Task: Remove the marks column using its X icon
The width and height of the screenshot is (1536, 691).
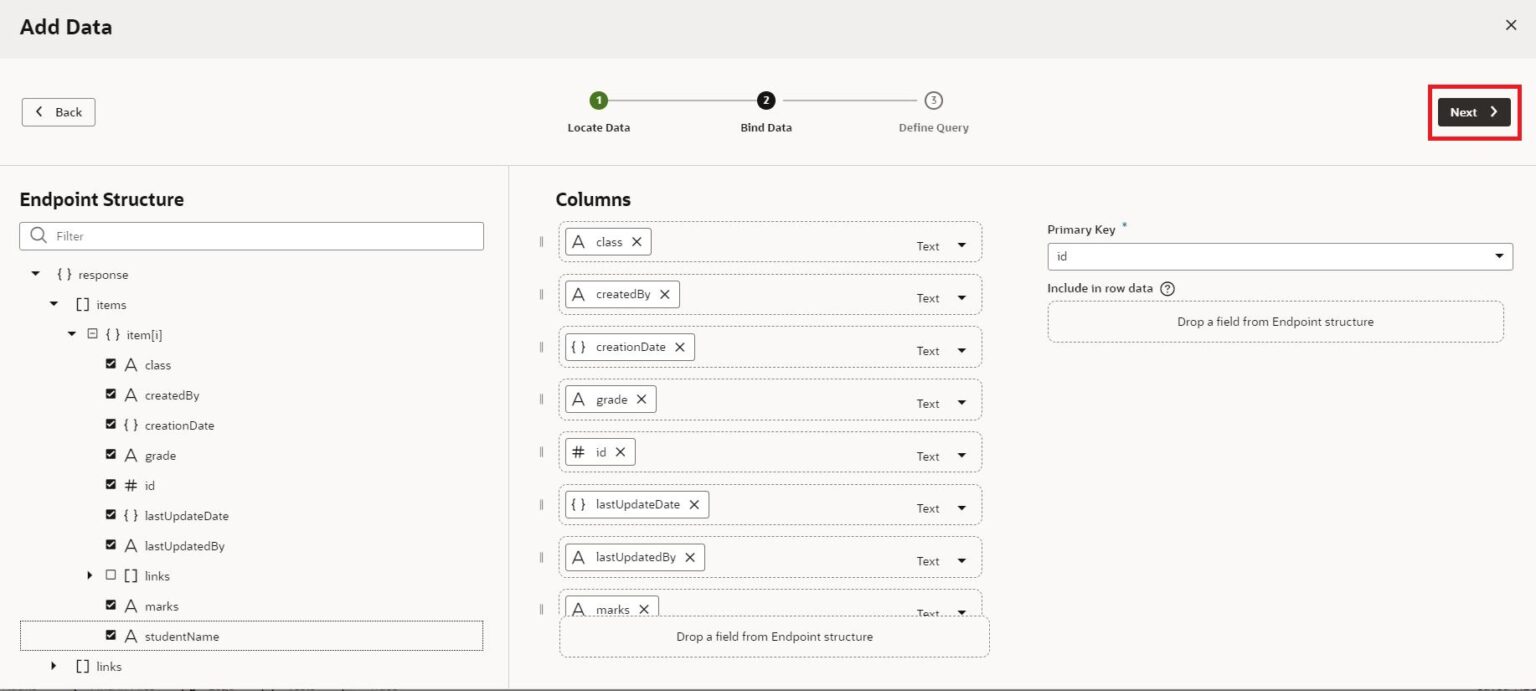Action: 644,608
